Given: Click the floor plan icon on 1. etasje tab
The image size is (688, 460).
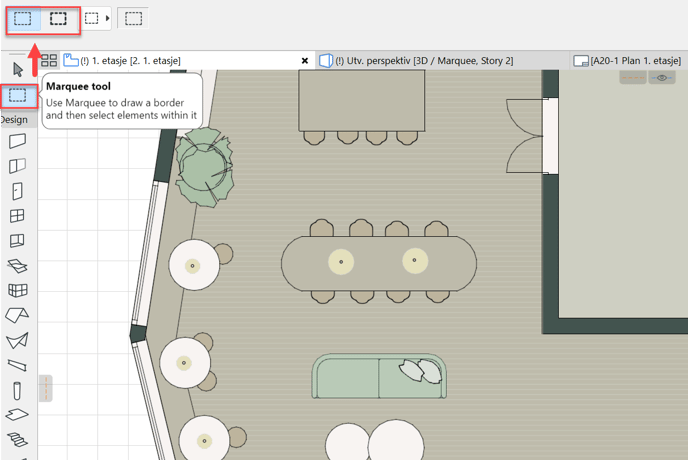Looking at the screenshot, I should (71, 60).
